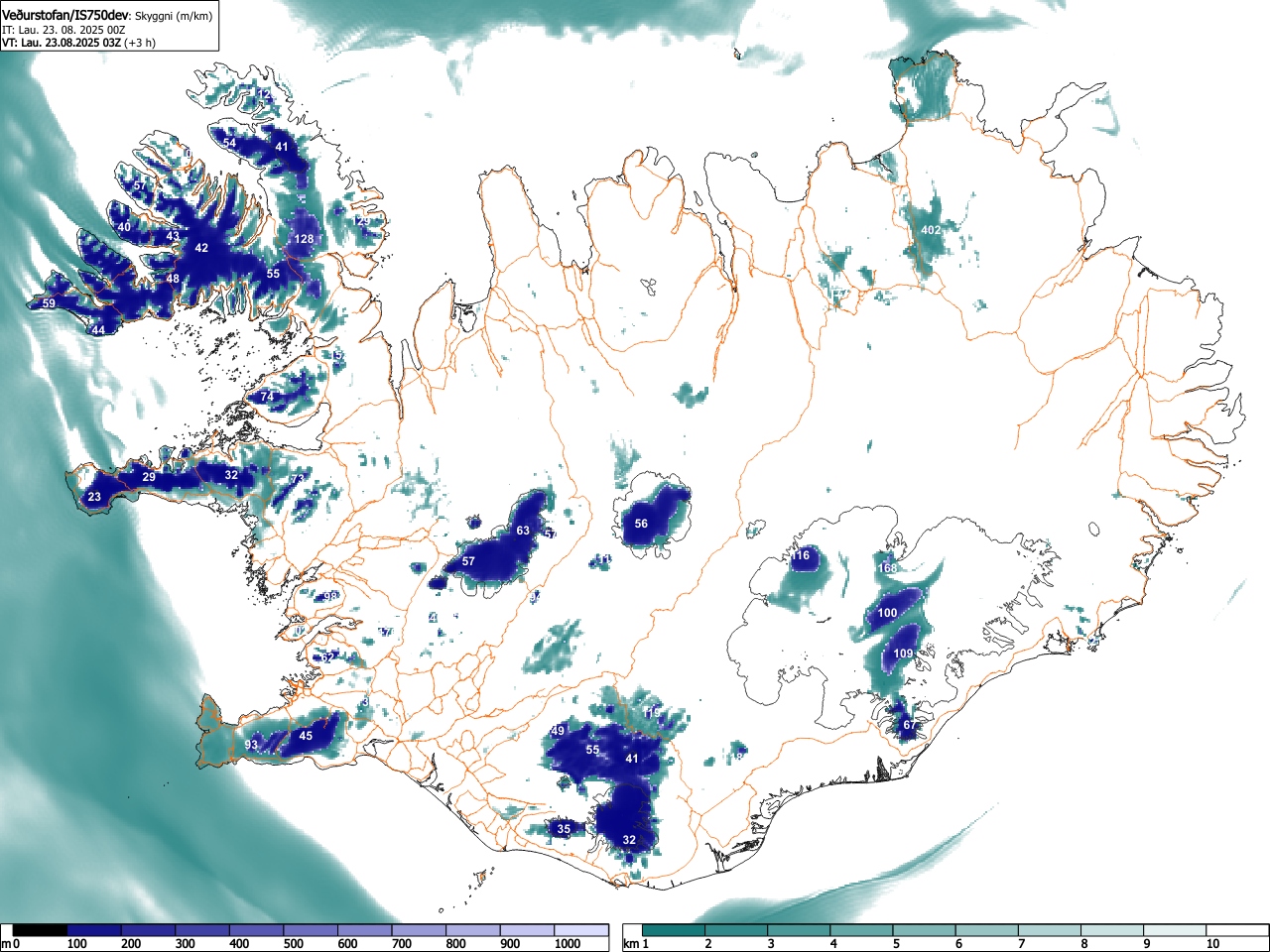Click the '109' visibility value on the map
Image resolution: width=1270 pixels, height=952 pixels.
tap(903, 654)
